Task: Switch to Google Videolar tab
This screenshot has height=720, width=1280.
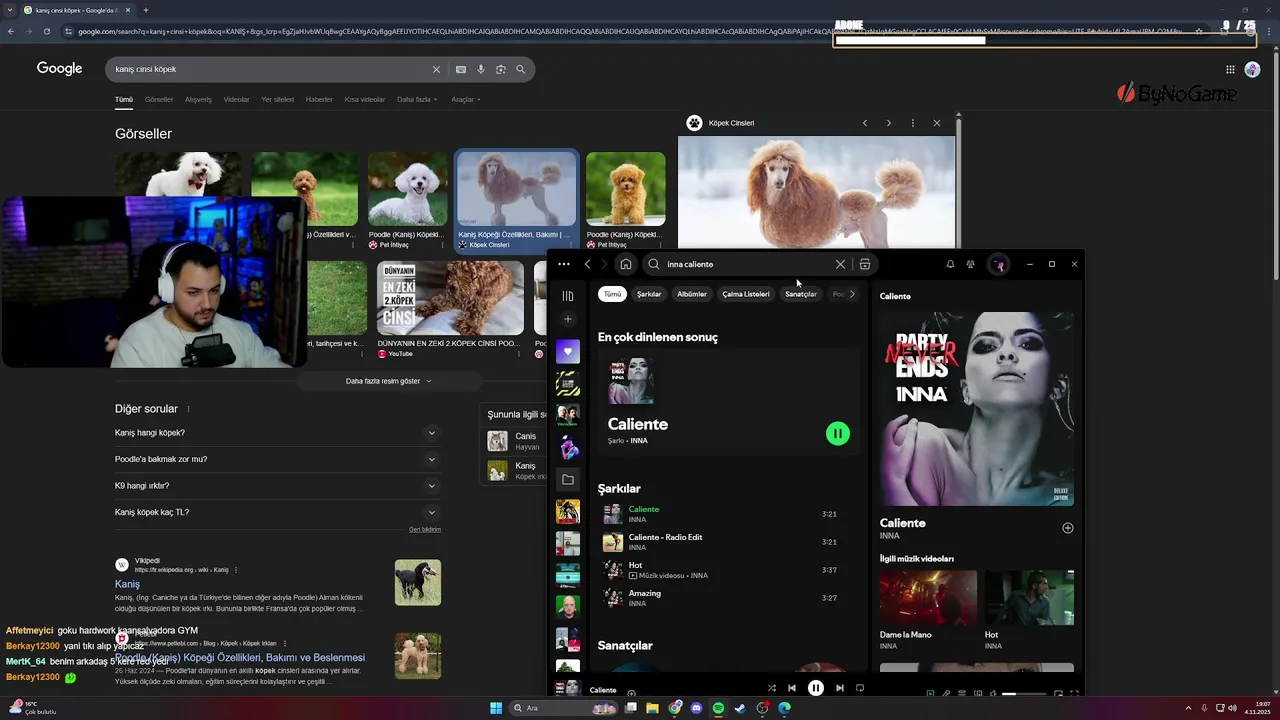Action: tap(236, 99)
